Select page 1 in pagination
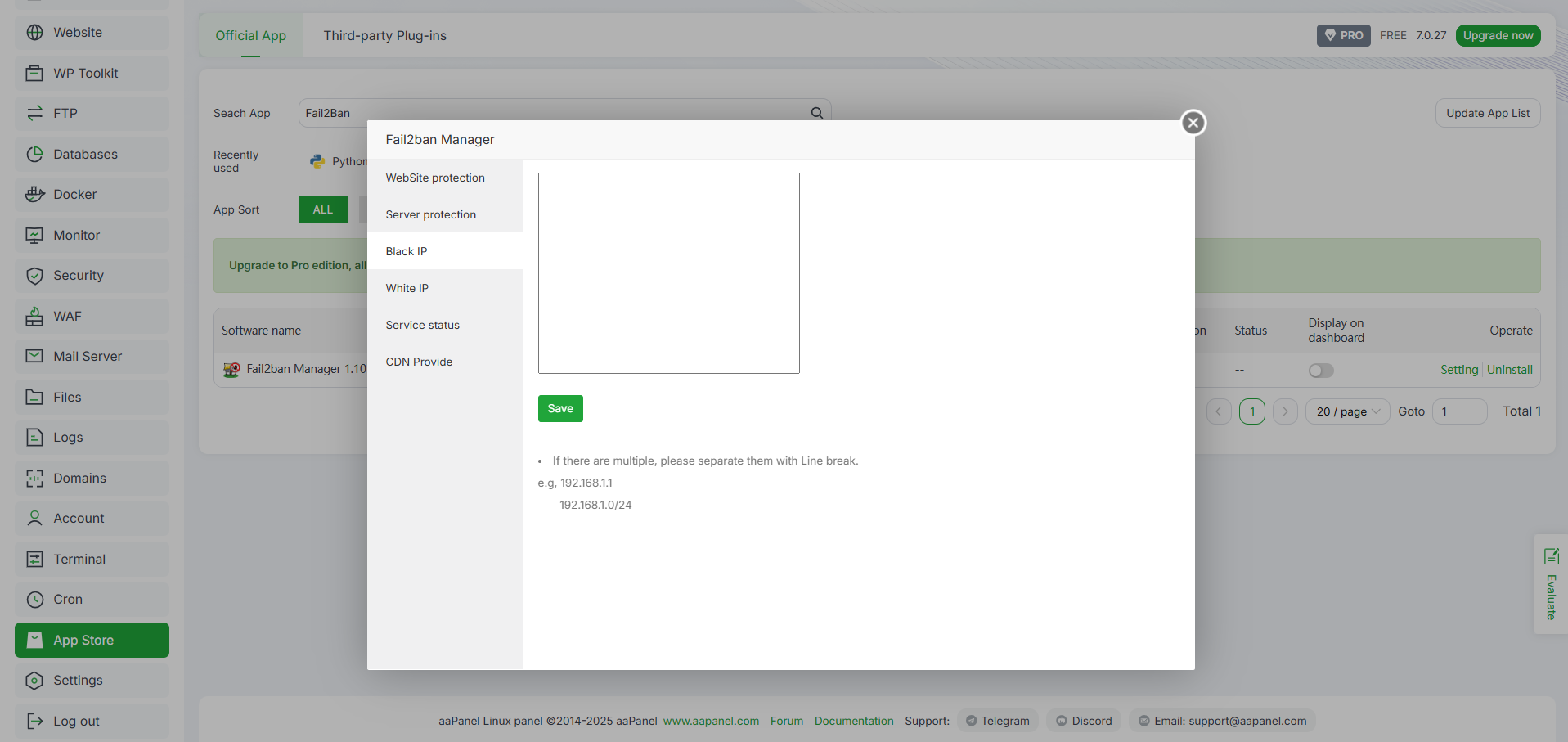 pyautogui.click(x=1252, y=411)
